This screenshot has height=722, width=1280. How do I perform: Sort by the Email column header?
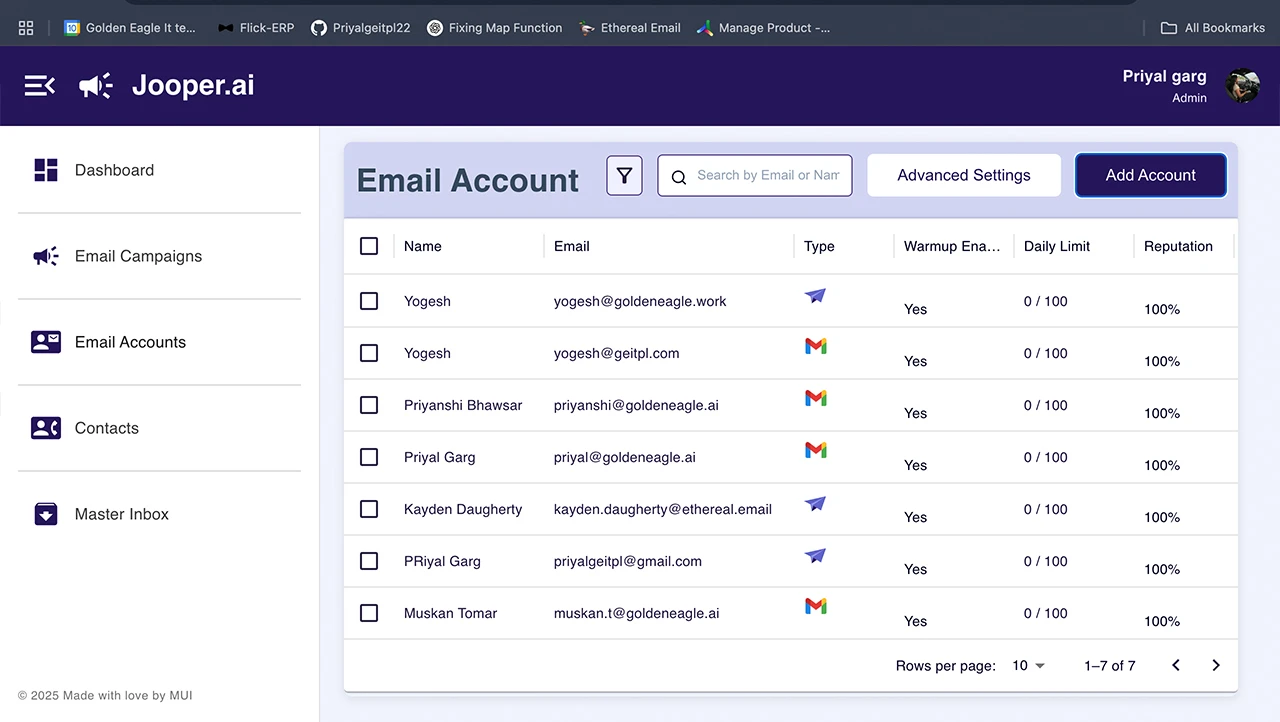point(572,246)
